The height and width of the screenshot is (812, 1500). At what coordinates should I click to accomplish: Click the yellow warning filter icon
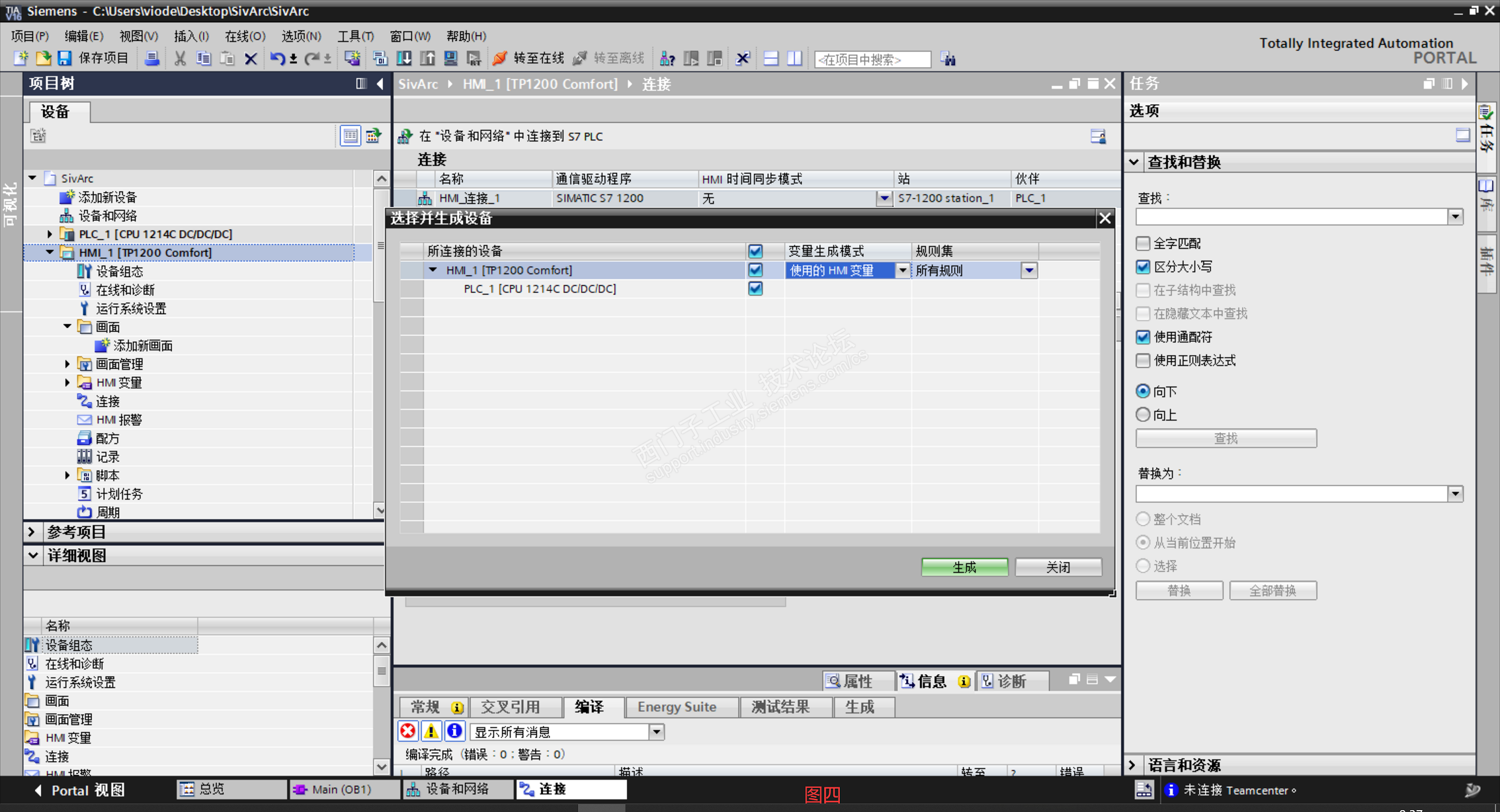[x=431, y=731]
